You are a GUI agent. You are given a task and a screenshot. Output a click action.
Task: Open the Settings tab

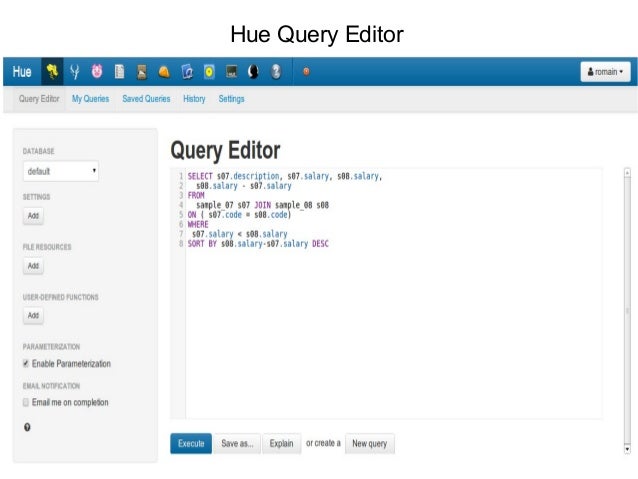pyautogui.click(x=231, y=99)
